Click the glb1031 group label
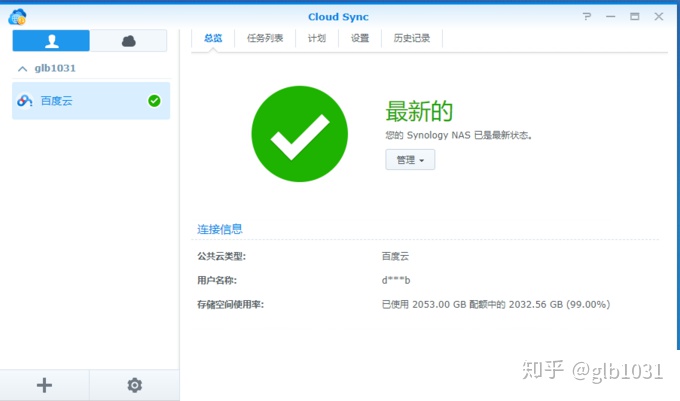 pyautogui.click(x=55, y=68)
